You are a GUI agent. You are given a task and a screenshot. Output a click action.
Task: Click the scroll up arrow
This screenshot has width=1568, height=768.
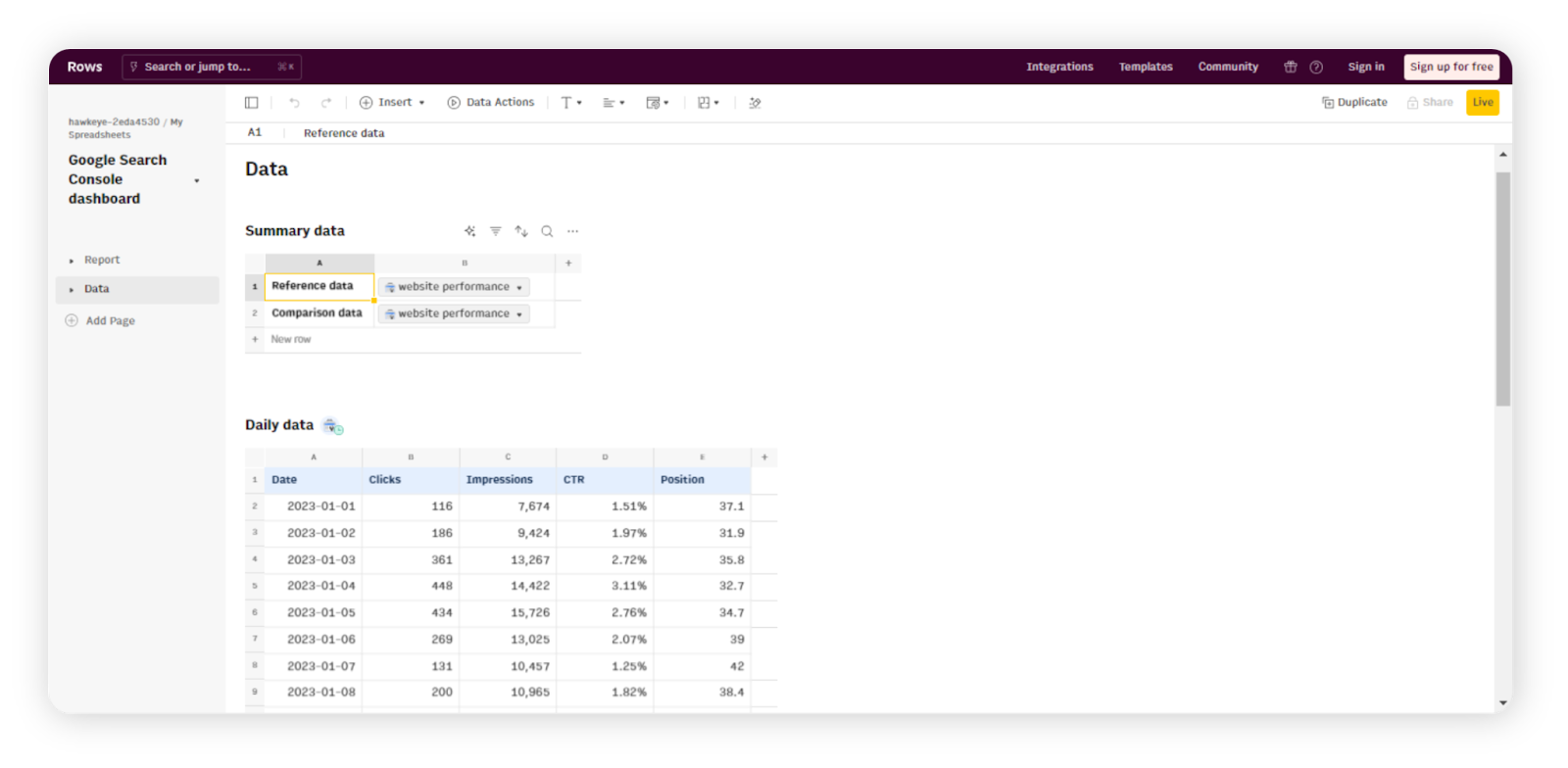1502,155
